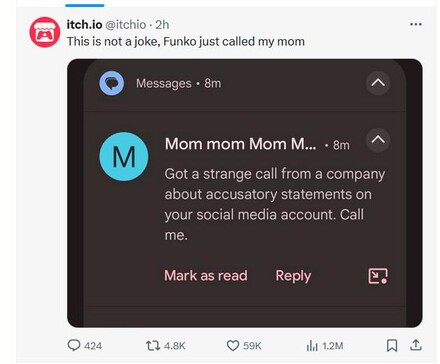This screenshot has height=364, width=440.
Task: Click the M contact avatar circle
Action: pyautogui.click(x=124, y=157)
